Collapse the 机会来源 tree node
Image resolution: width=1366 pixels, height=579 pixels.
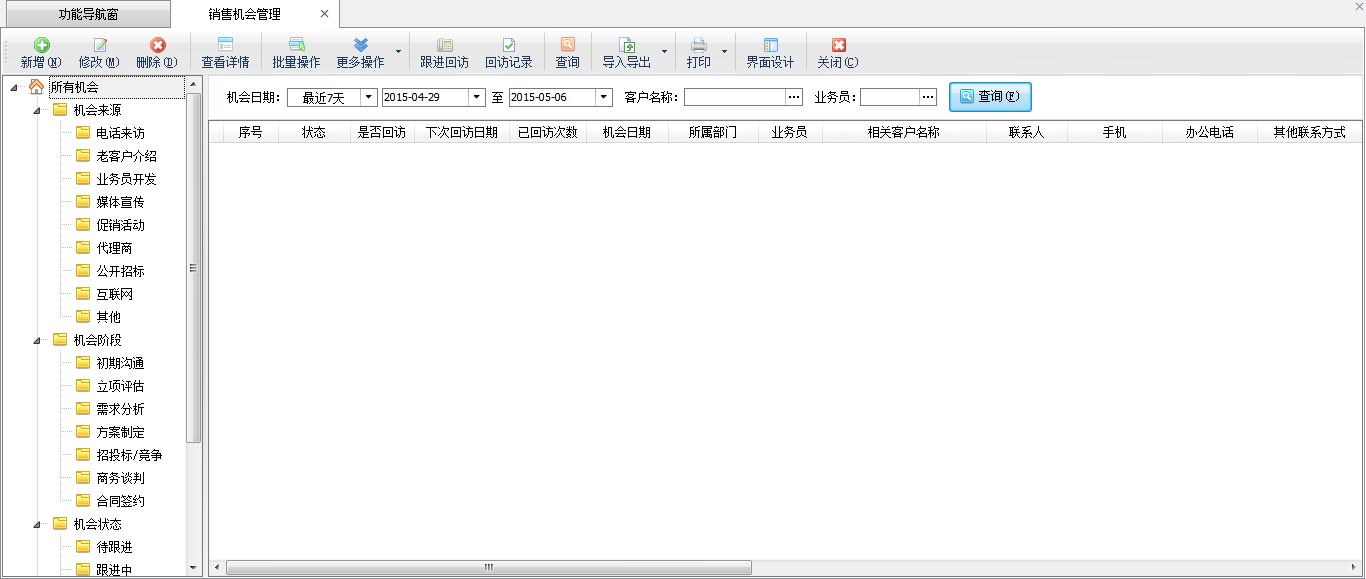[37, 110]
